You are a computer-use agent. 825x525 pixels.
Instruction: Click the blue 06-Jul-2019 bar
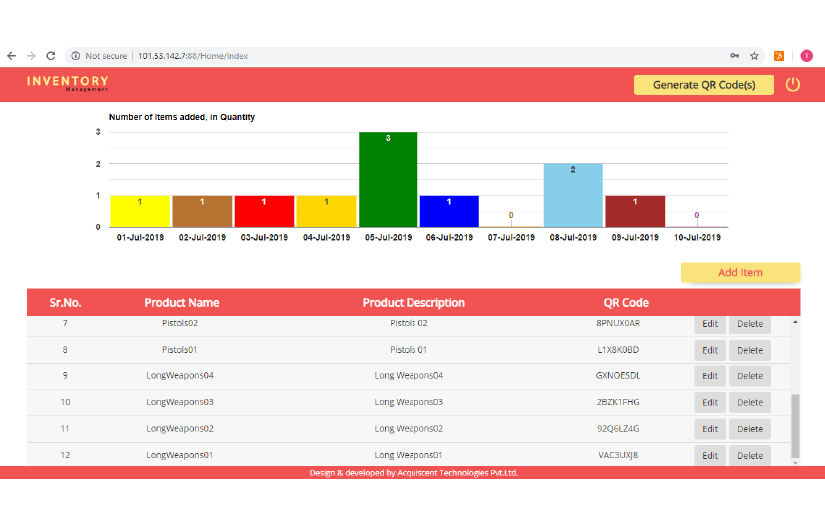449,211
